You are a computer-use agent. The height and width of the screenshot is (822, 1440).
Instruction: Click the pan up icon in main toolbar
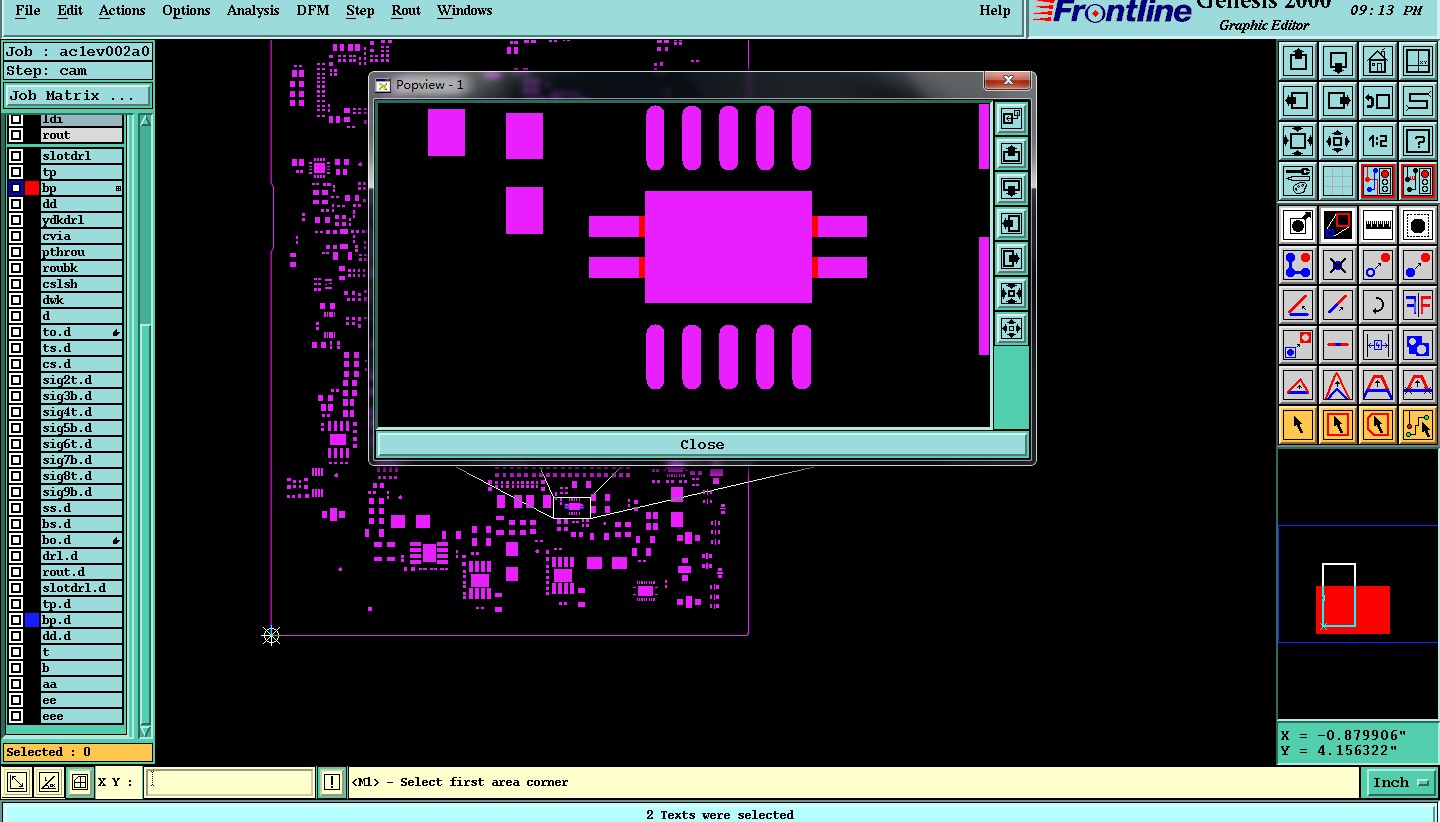point(1298,61)
